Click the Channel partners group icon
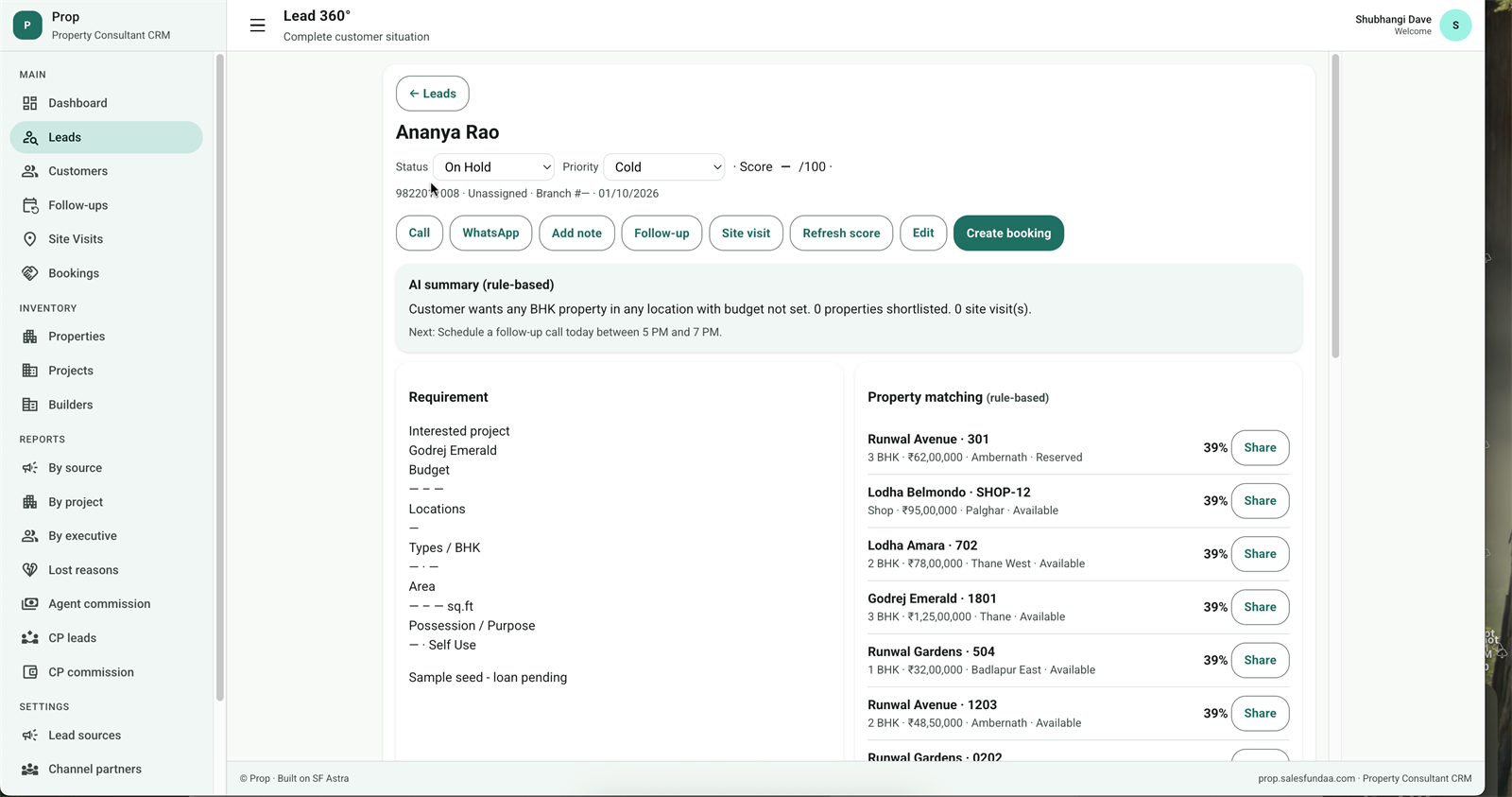Image resolution: width=1512 pixels, height=797 pixels. click(x=30, y=770)
